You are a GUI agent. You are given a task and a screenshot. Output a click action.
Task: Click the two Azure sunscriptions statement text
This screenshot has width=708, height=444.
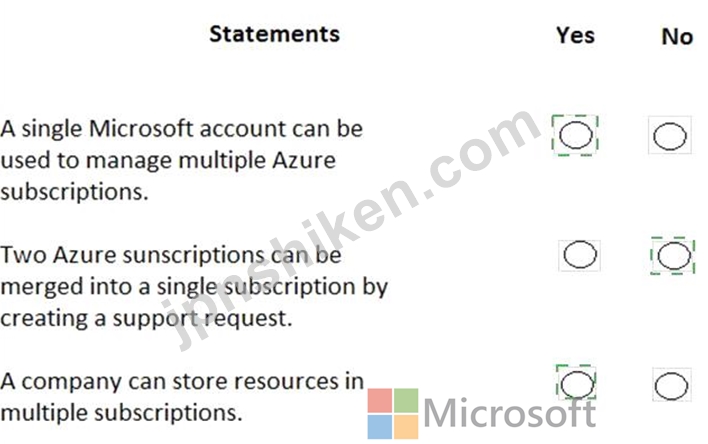[194, 286]
